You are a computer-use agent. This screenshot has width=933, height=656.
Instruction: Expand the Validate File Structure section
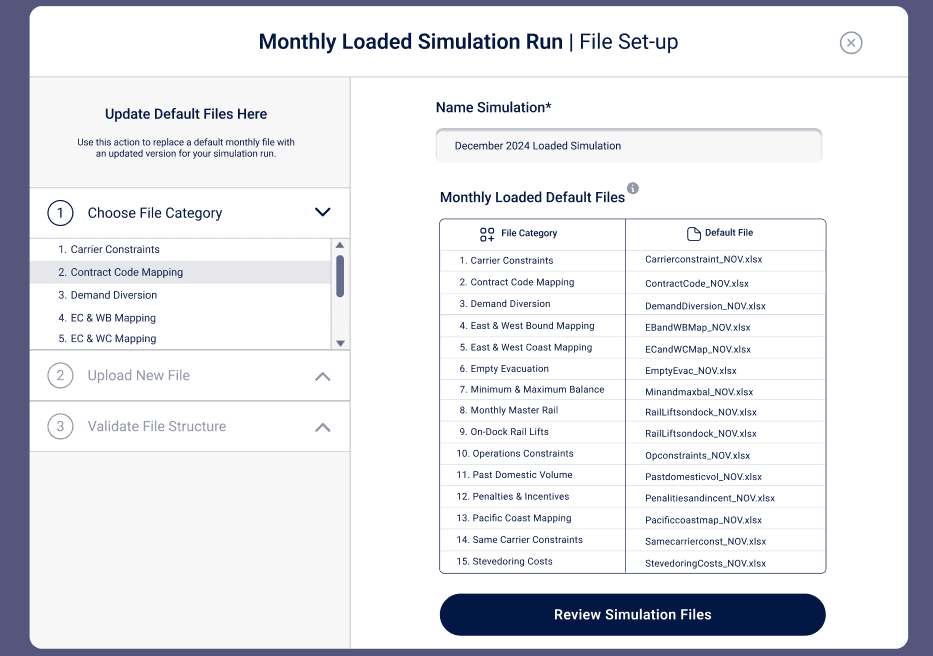coord(323,427)
